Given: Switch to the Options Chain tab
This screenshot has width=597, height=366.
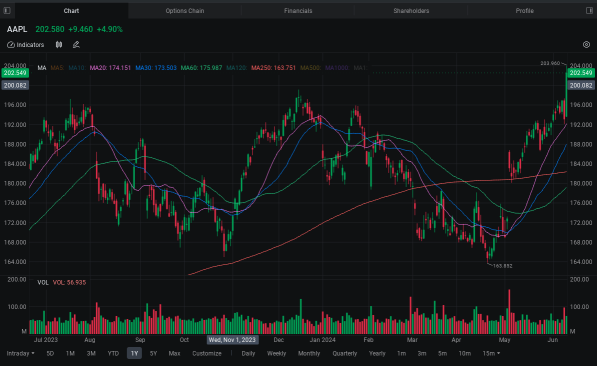Looking at the screenshot, I should coord(185,11).
